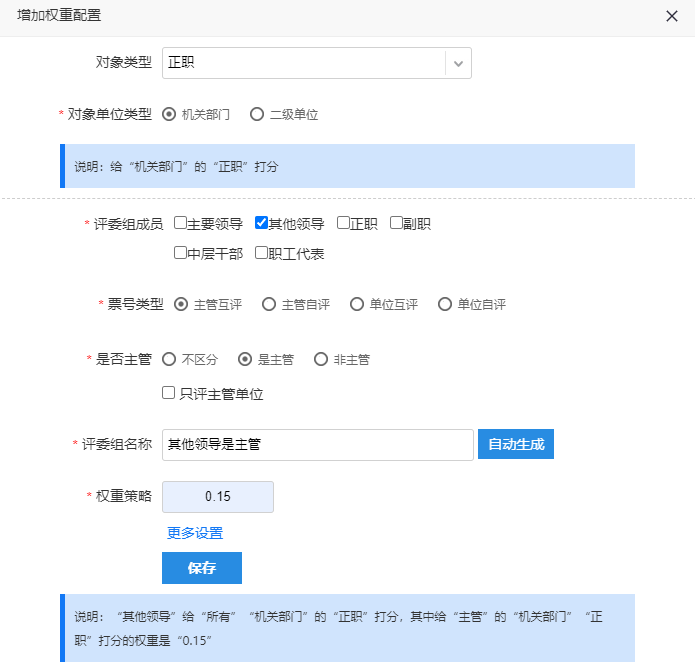Viewport: 695px width, 670px height.
Task: Close the 增加权重配置 dialog
Action: pos(672,16)
